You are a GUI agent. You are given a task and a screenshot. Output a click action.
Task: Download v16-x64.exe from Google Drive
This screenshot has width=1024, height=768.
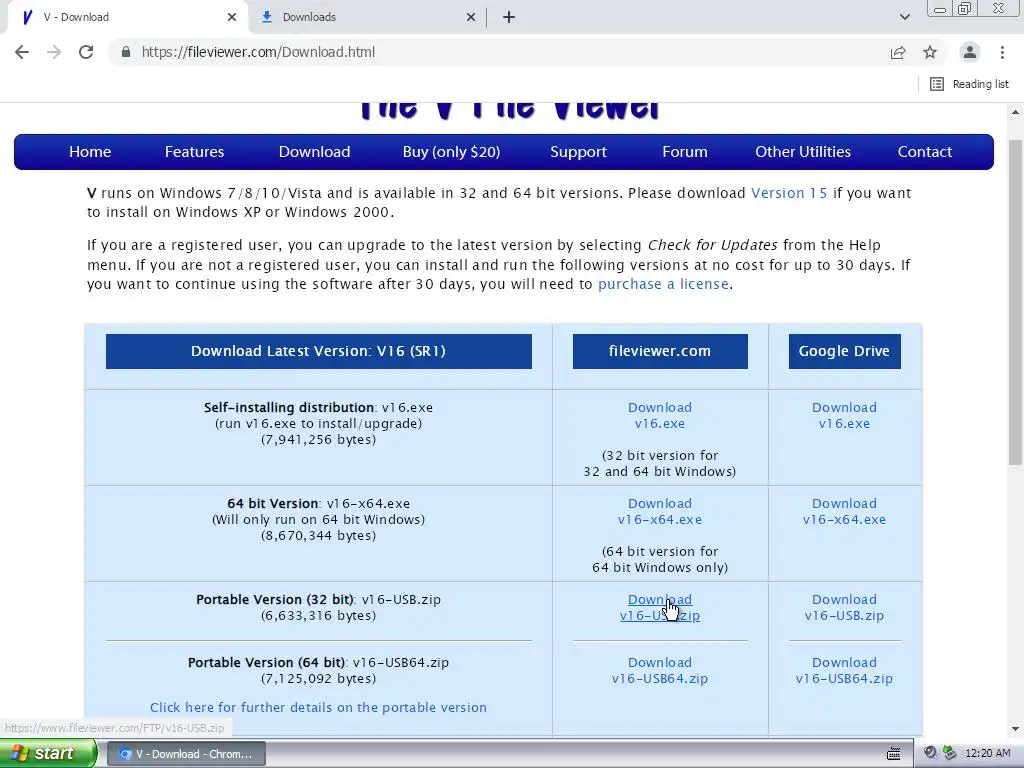tap(844, 511)
